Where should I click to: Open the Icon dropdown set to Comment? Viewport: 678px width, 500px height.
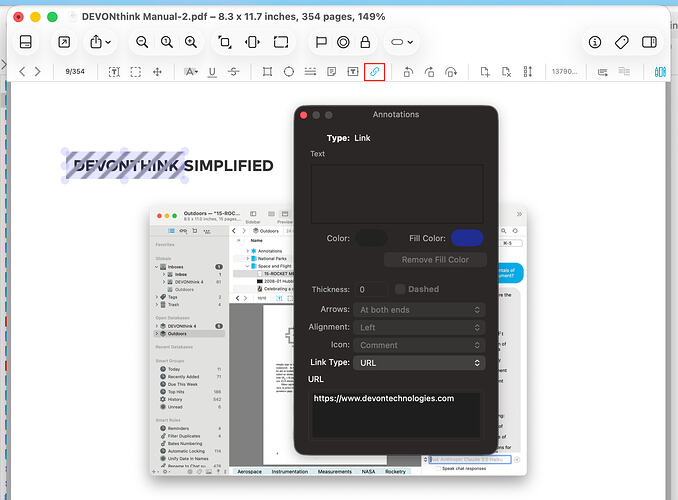(419, 345)
